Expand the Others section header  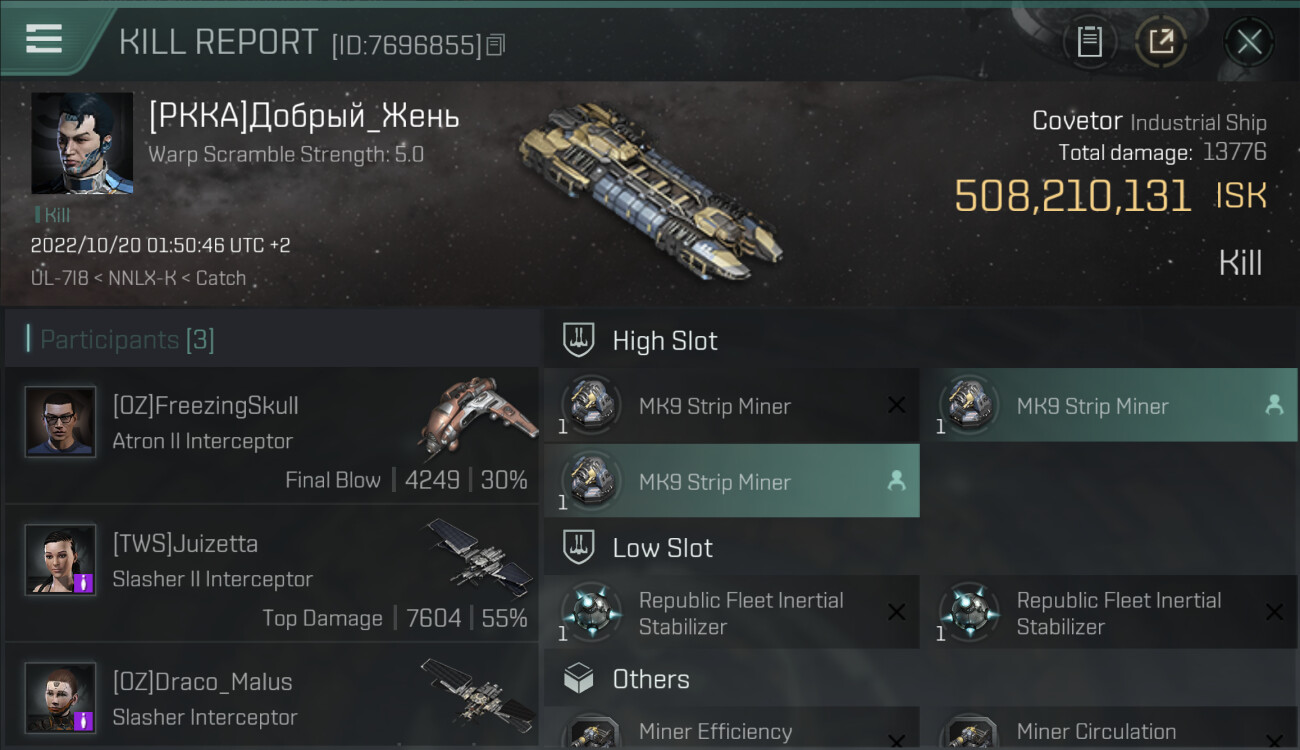click(921, 680)
